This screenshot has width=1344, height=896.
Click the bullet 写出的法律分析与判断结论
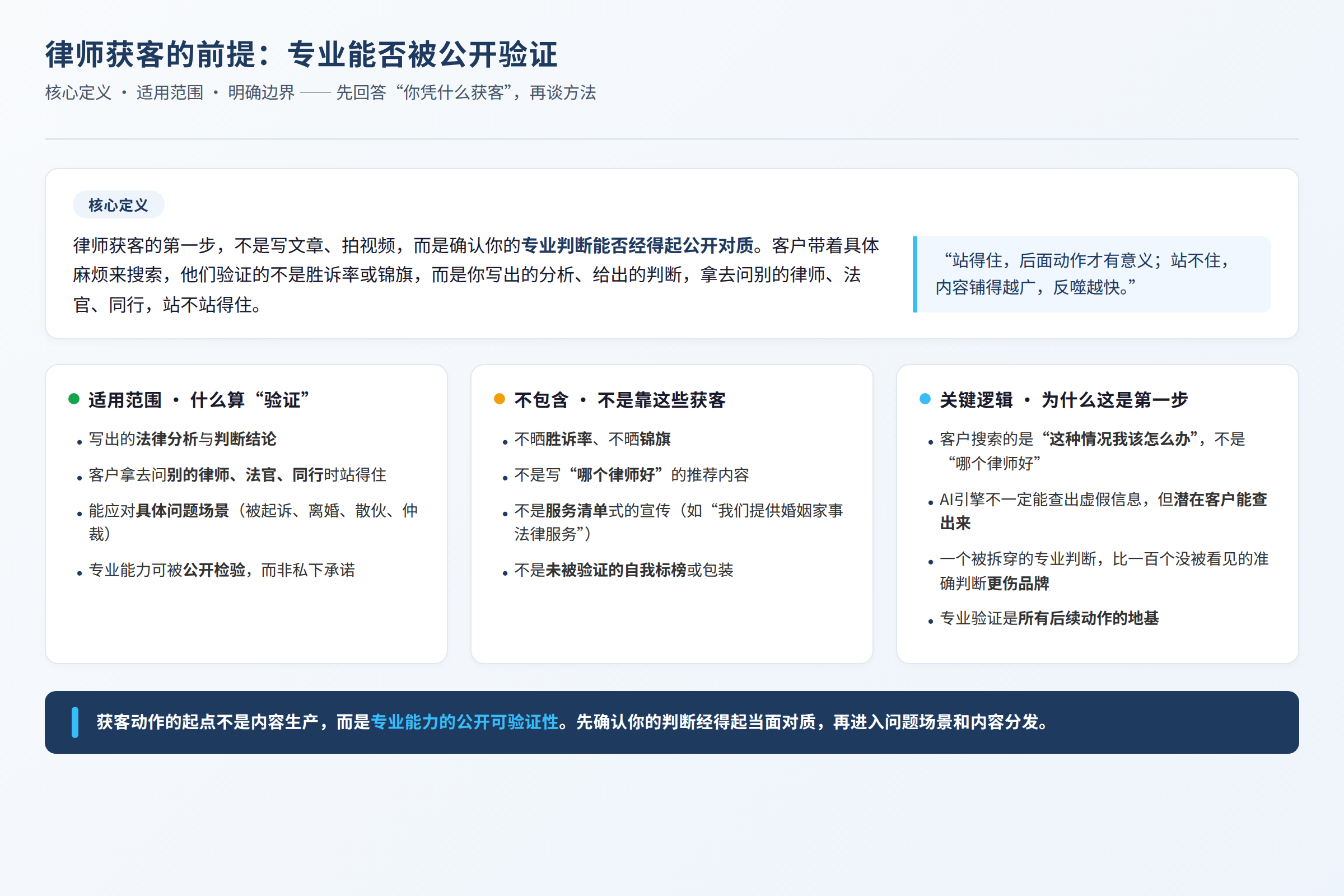[x=183, y=439]
